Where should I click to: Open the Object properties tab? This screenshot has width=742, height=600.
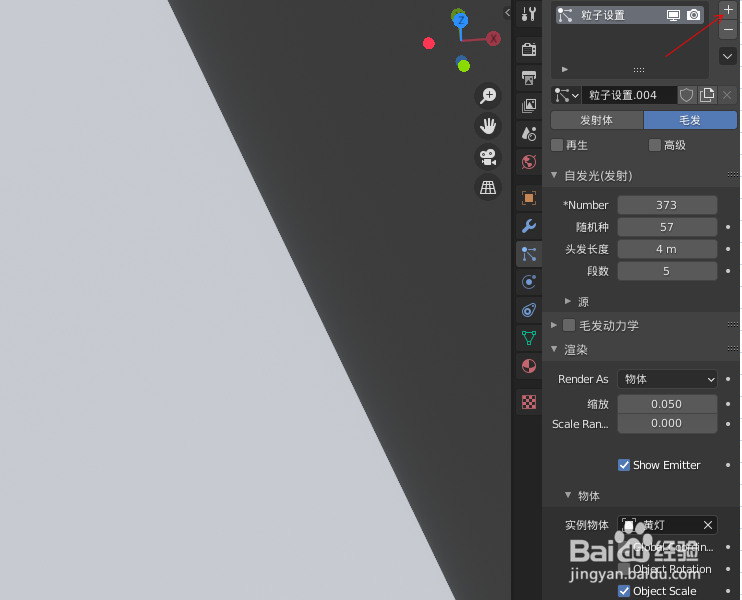point(529,197)
